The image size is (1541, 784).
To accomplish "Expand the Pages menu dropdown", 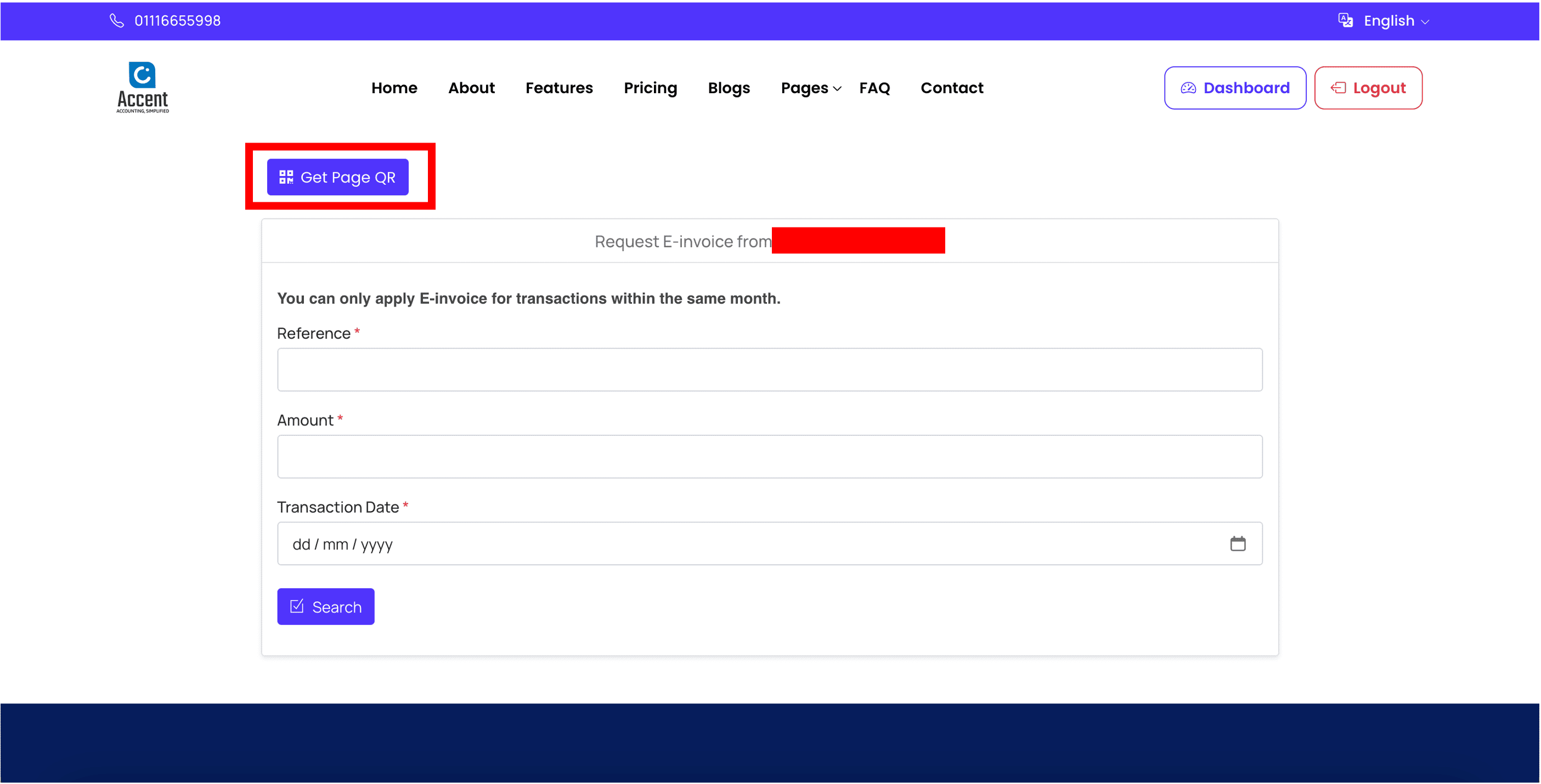I will [x=811, y=88].
